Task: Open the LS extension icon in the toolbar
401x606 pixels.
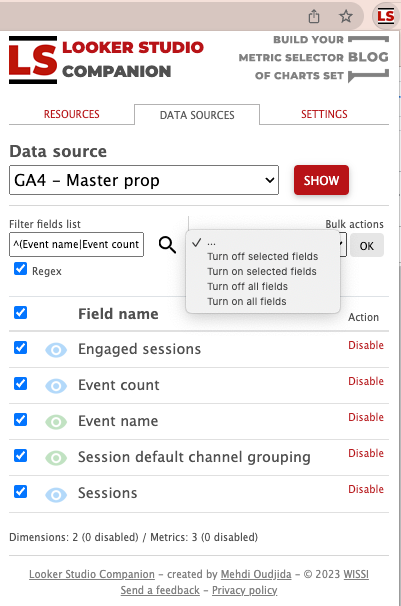Action: (385, 16)
